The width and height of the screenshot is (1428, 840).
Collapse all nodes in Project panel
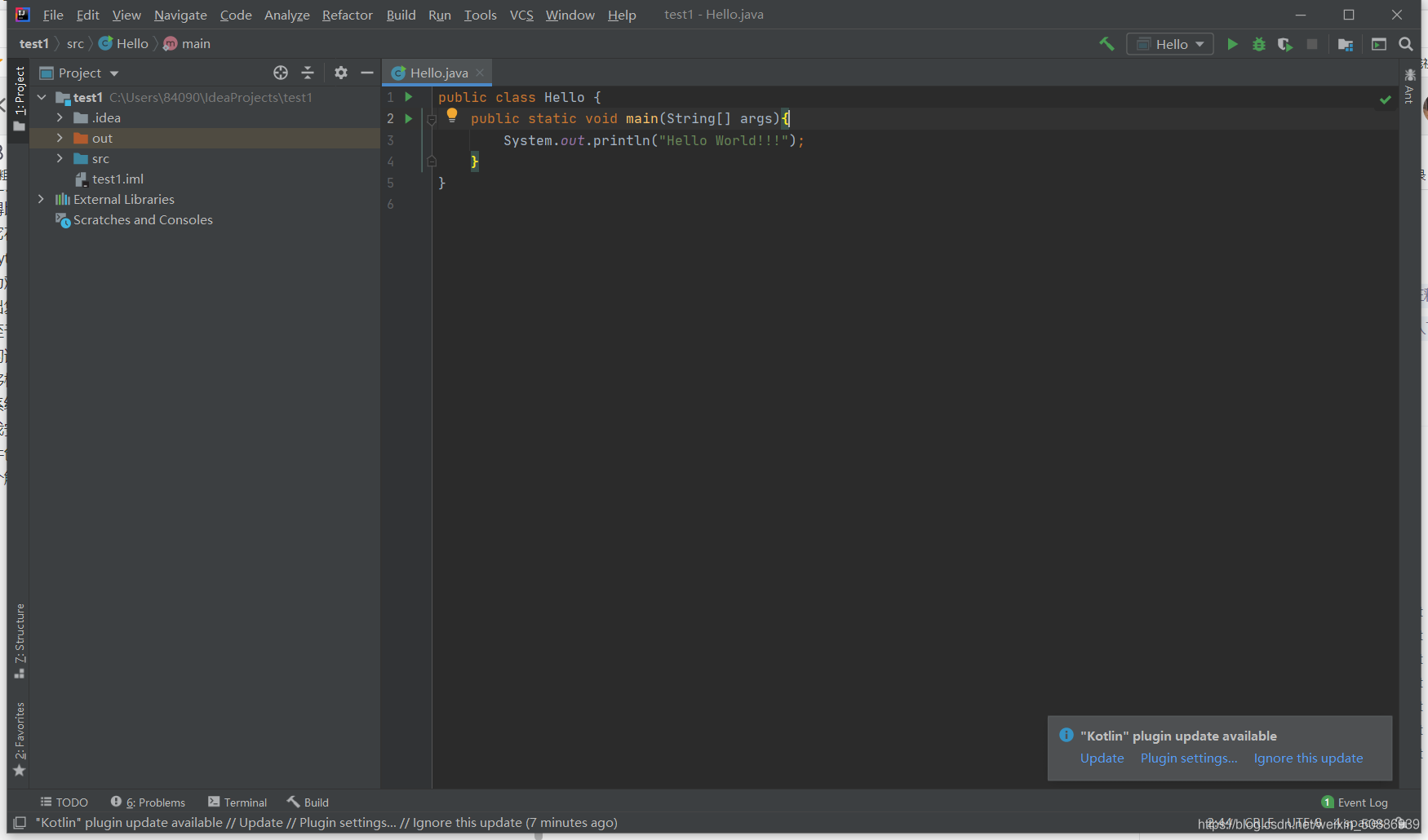(308, 73)
